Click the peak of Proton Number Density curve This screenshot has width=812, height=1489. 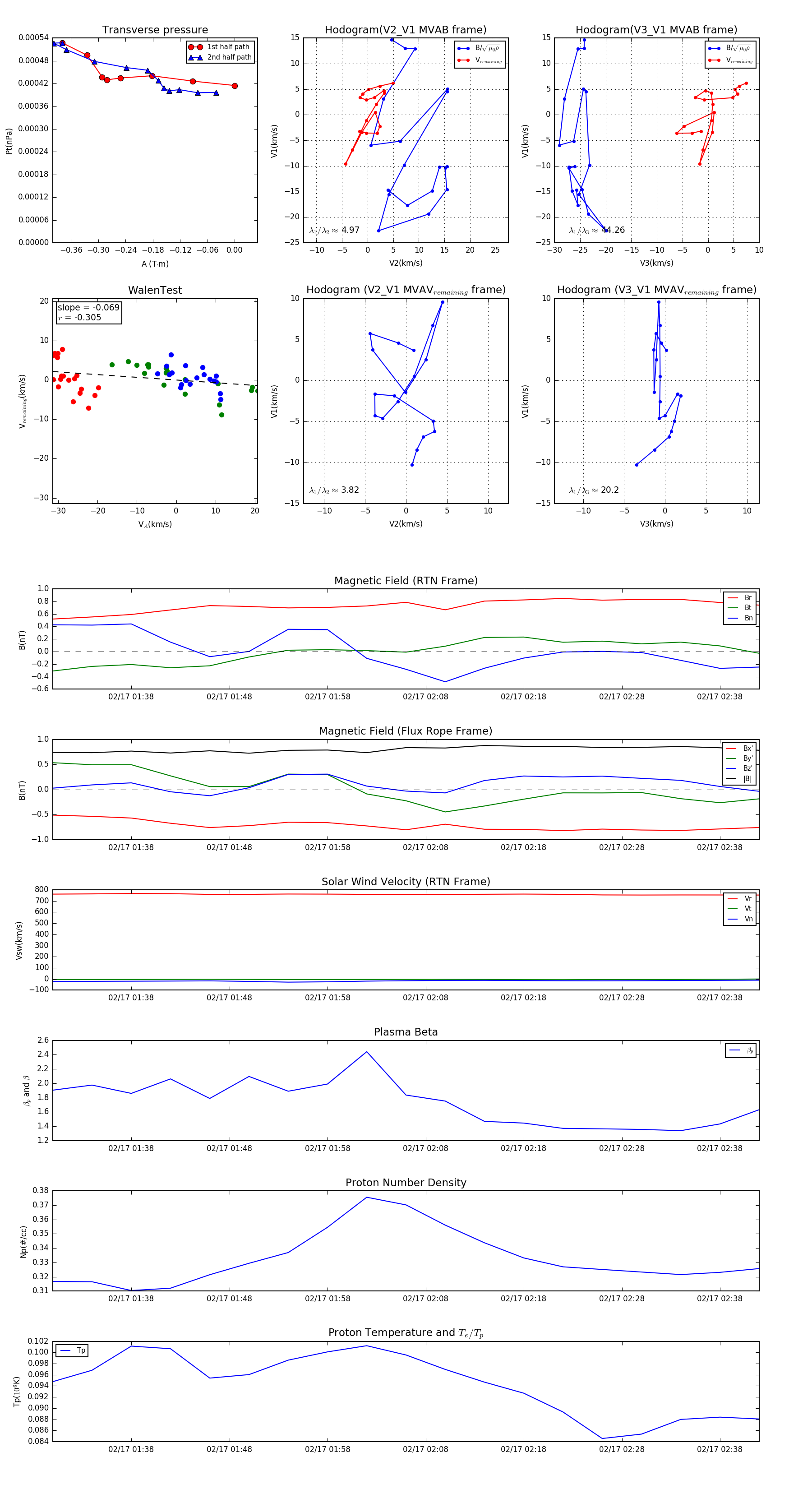pyautogui.click(x=366, y=1197)
